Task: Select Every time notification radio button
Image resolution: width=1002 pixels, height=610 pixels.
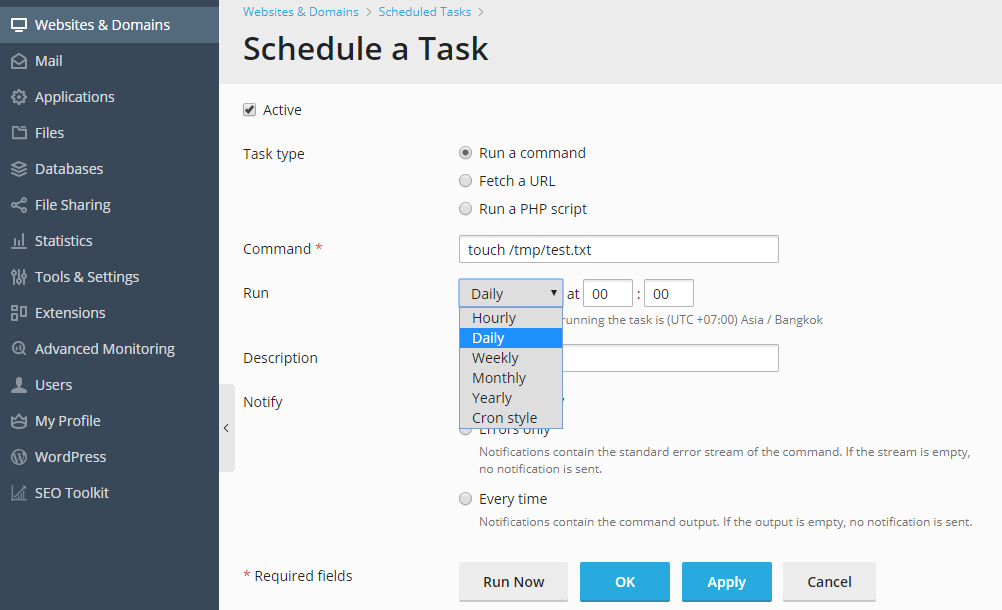Action: (x=465, y=499)
